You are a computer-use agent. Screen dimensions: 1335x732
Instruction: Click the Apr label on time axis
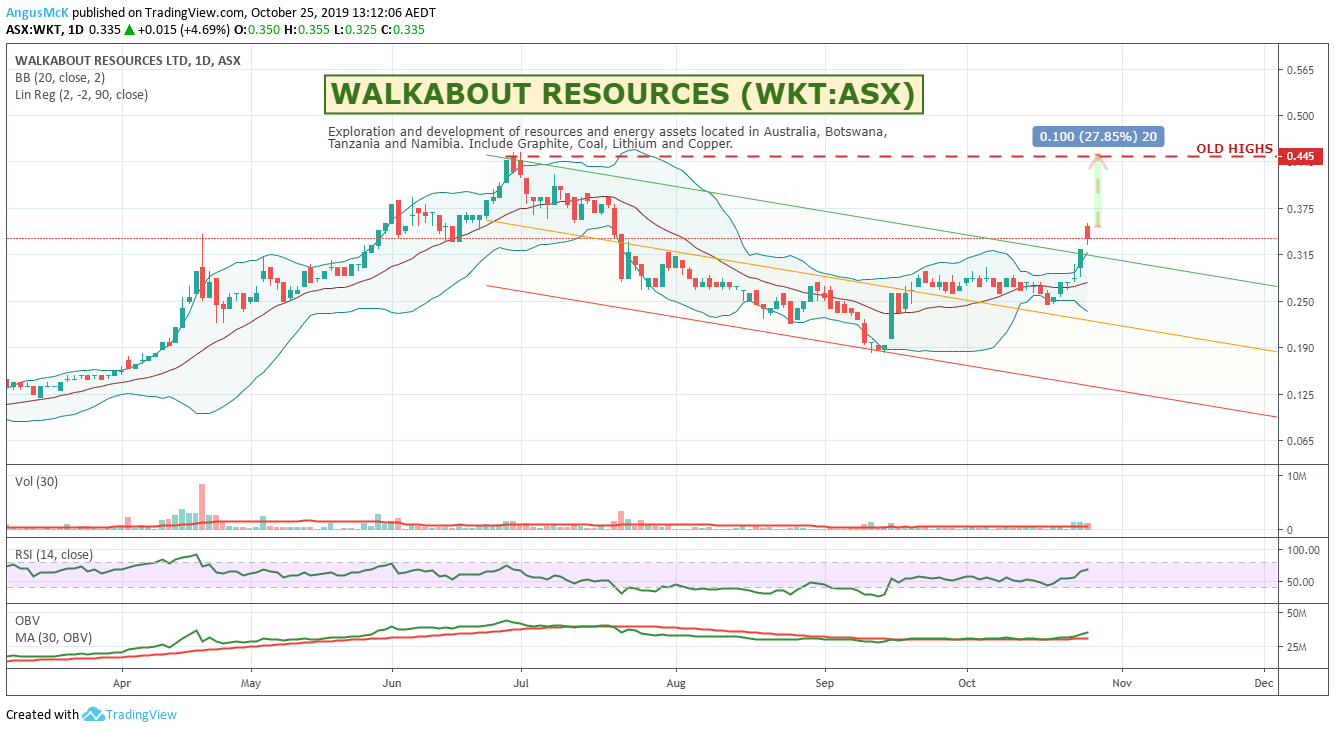pos(123,684)
